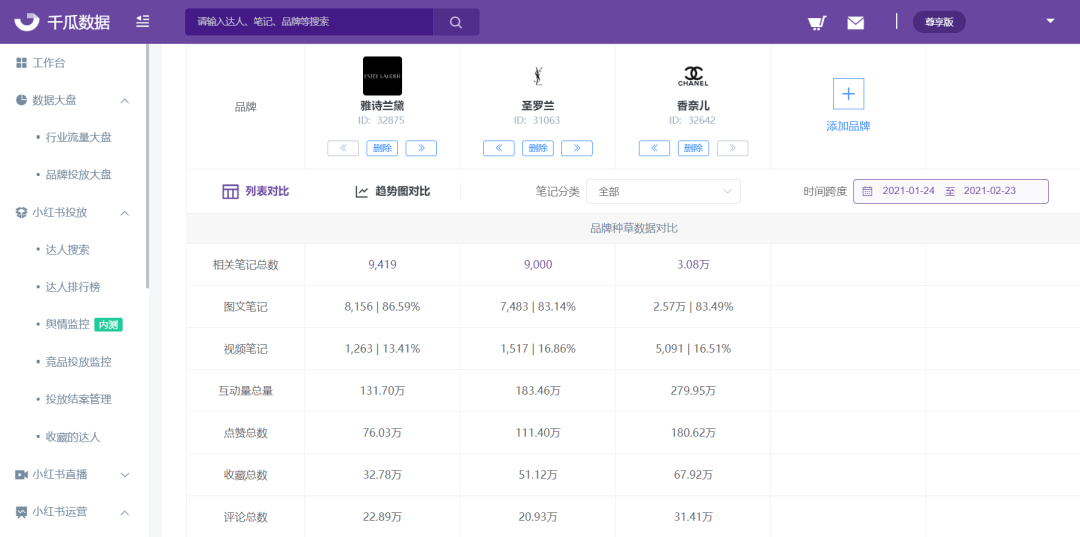This screenshot has width=1080, height=537.
Task: Move 香奈儿 left with the « button
Action: point(654,148)
